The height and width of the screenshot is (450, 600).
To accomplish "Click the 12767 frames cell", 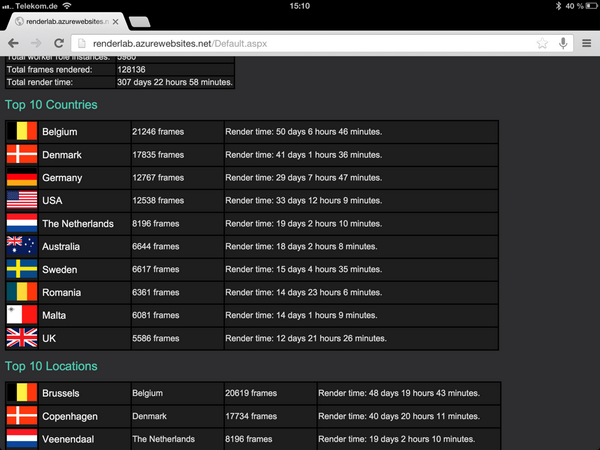I will [x=178, y=178].
